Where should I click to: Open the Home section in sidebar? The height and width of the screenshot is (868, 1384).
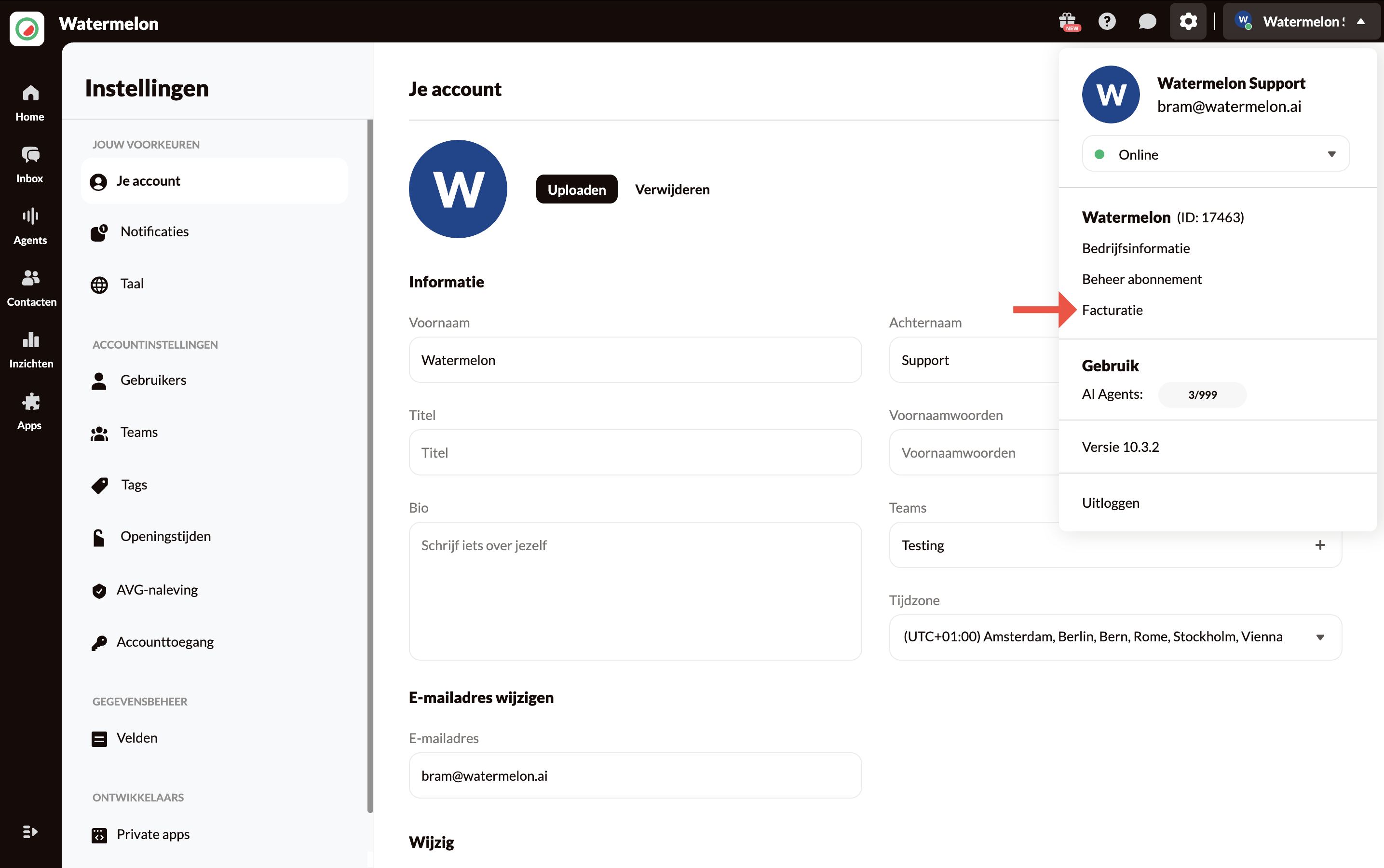(x=30, y=103)
